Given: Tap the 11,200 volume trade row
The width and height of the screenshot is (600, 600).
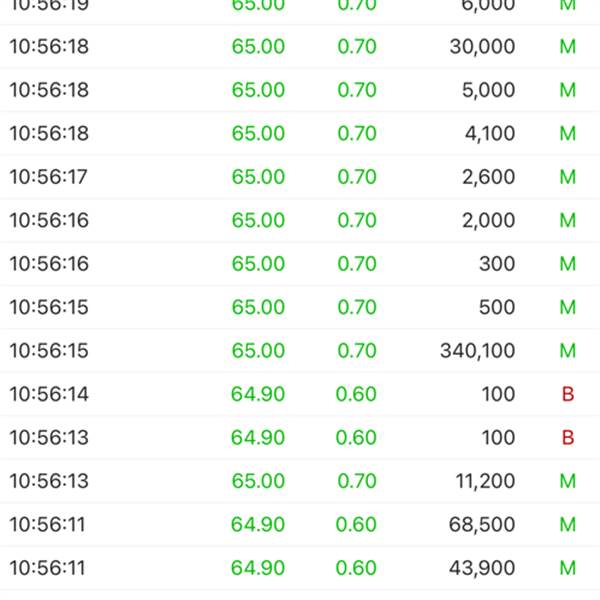Looking at the screenshot, I should coord(300,481).
